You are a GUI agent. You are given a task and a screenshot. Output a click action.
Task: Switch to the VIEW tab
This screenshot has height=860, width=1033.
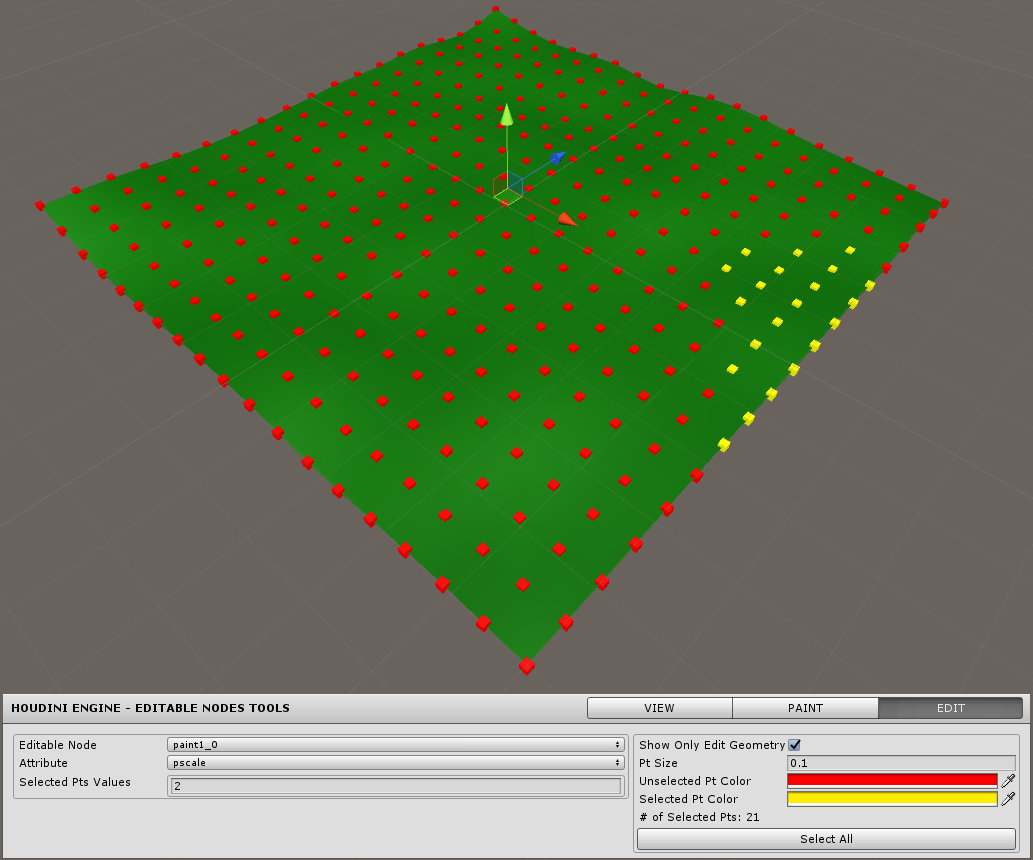(x=659, y=708)
